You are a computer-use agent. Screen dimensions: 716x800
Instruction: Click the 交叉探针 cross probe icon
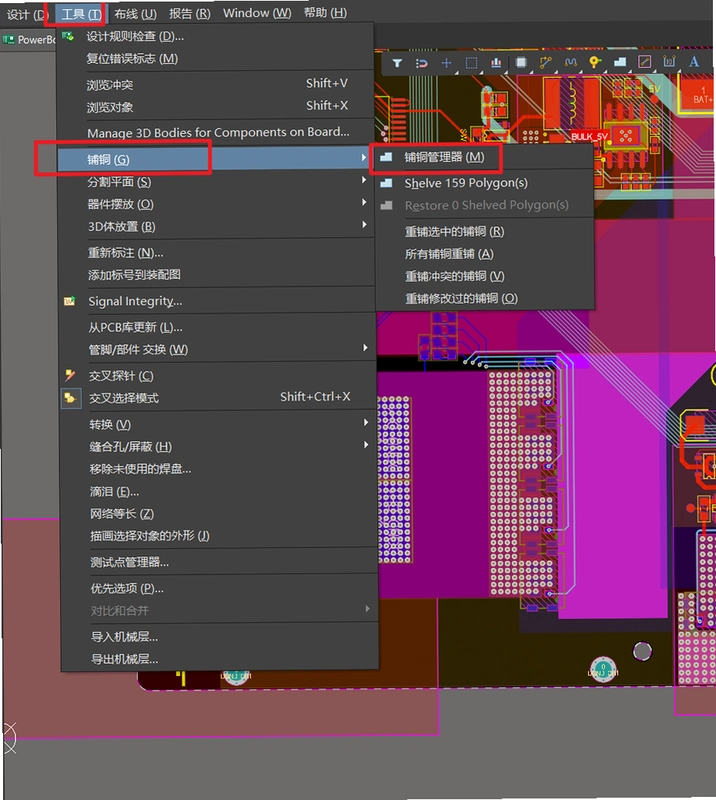point(70,376)
